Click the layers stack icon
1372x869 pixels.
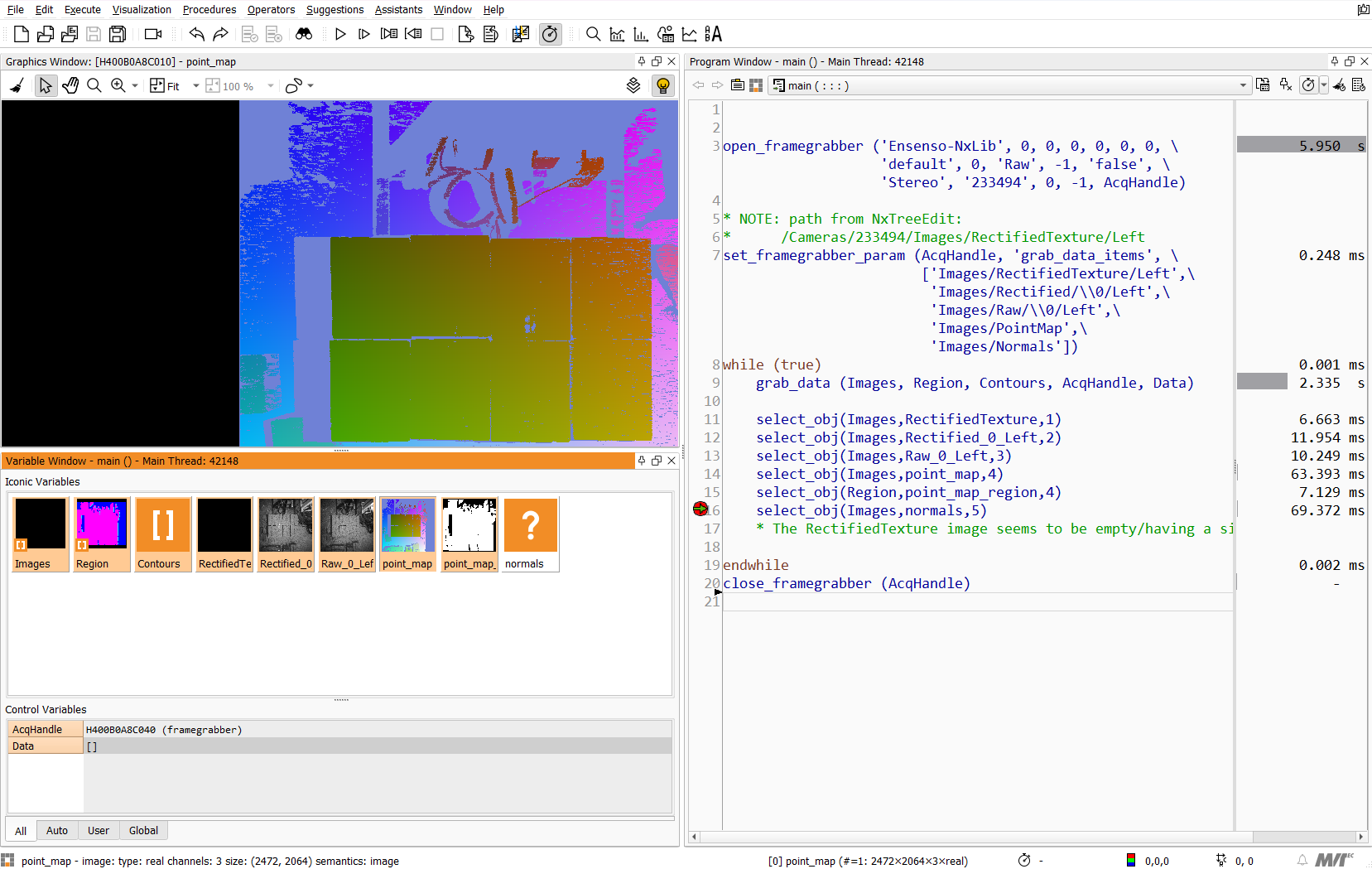coord(633,85)
